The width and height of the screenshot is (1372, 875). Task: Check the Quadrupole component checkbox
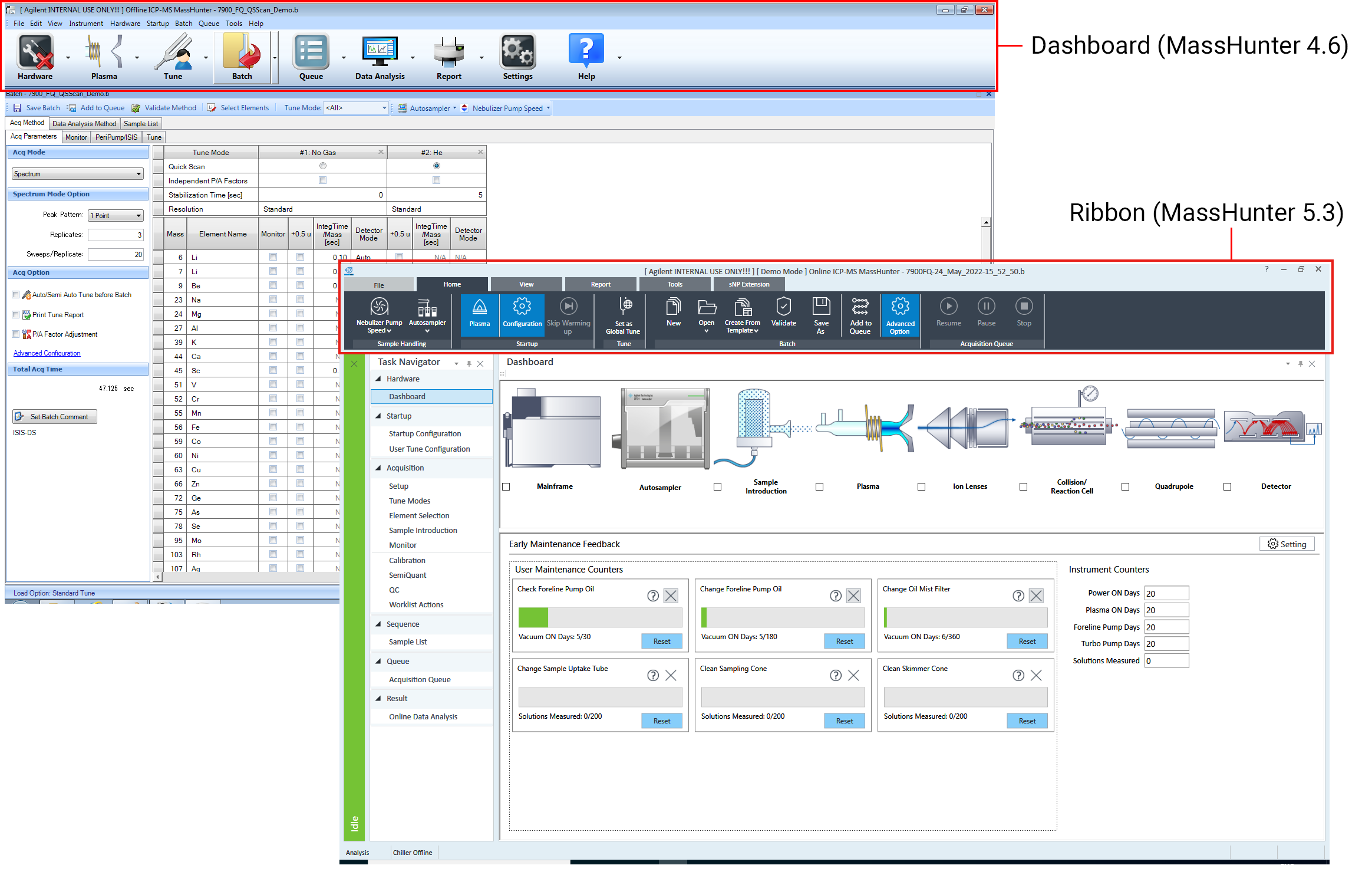(x=1125, y=487)
